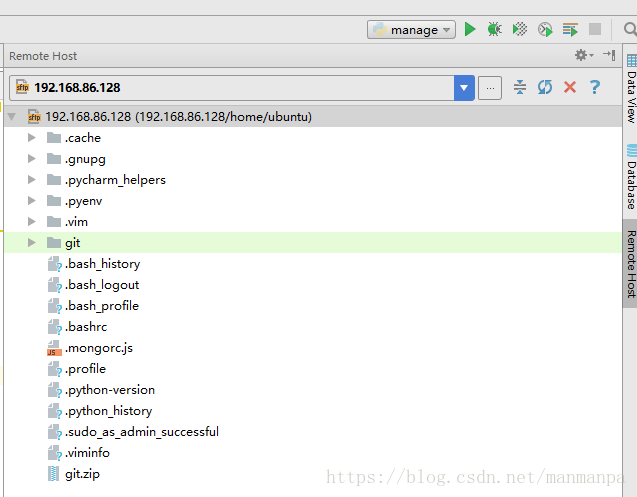Image resolution: width=637 pixels, height=497 pixels.
Task: Switch to Database side tab
Action: (x=631, y=177)
